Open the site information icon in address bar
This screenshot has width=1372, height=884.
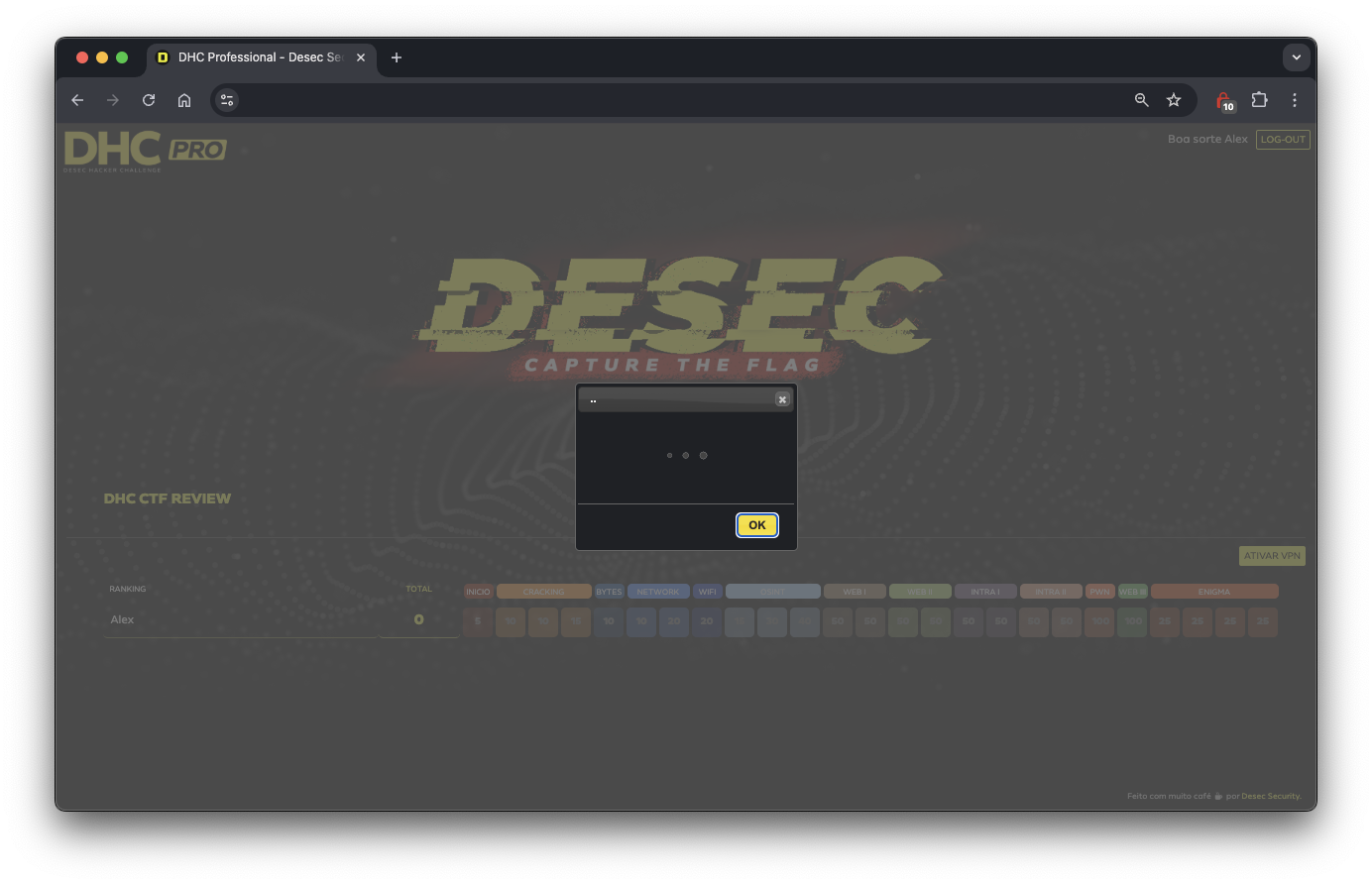tap(227, 100)
